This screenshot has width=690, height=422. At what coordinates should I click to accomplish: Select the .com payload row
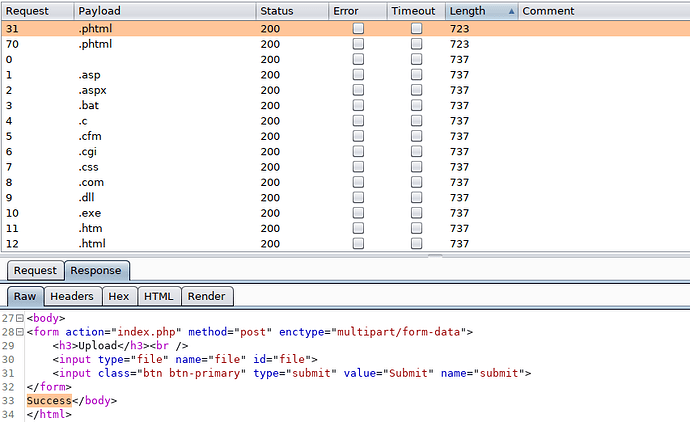coord(346,182)
